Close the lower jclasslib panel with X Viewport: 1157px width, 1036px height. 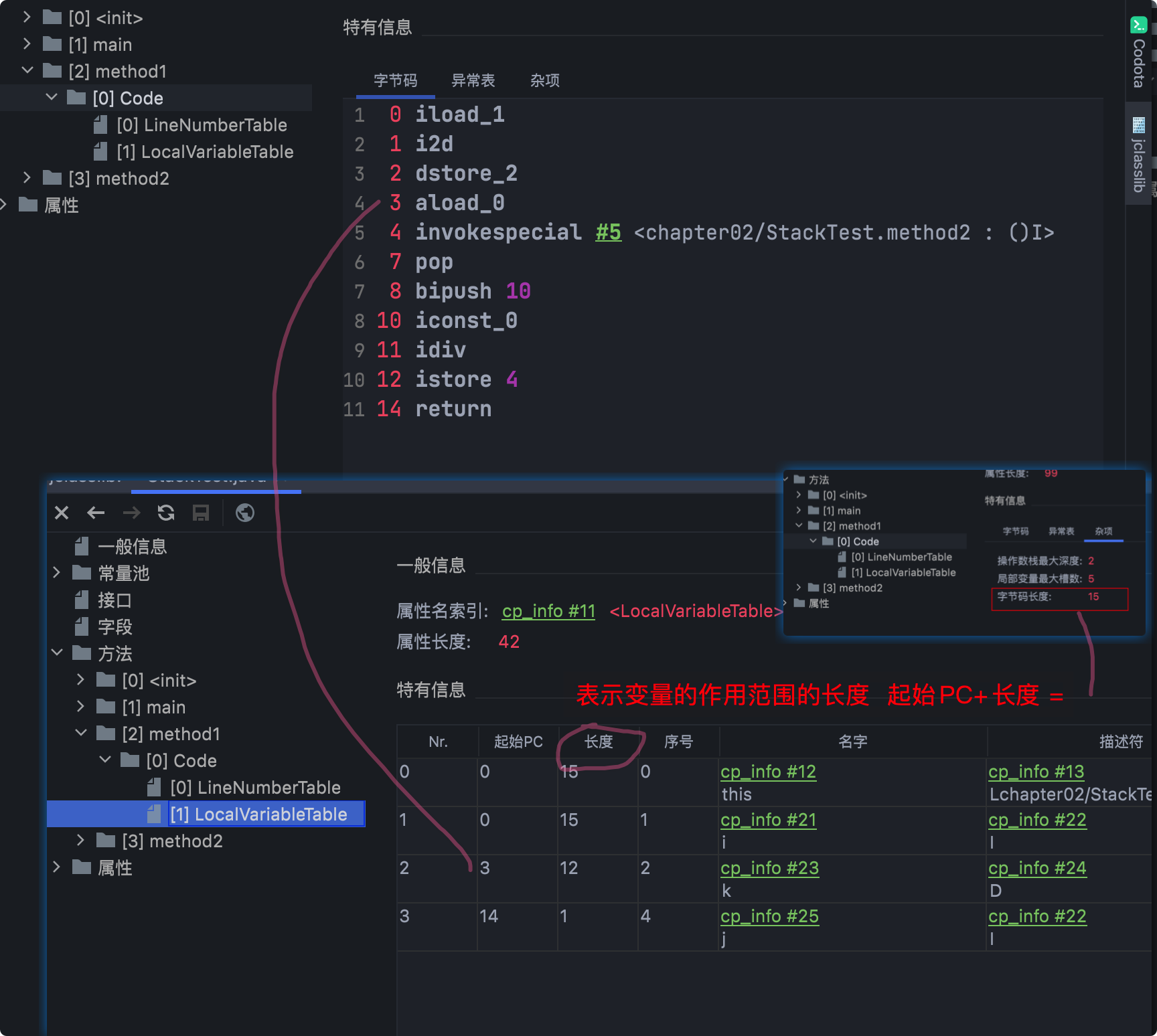pyautogui.click(x=62, y=513)
